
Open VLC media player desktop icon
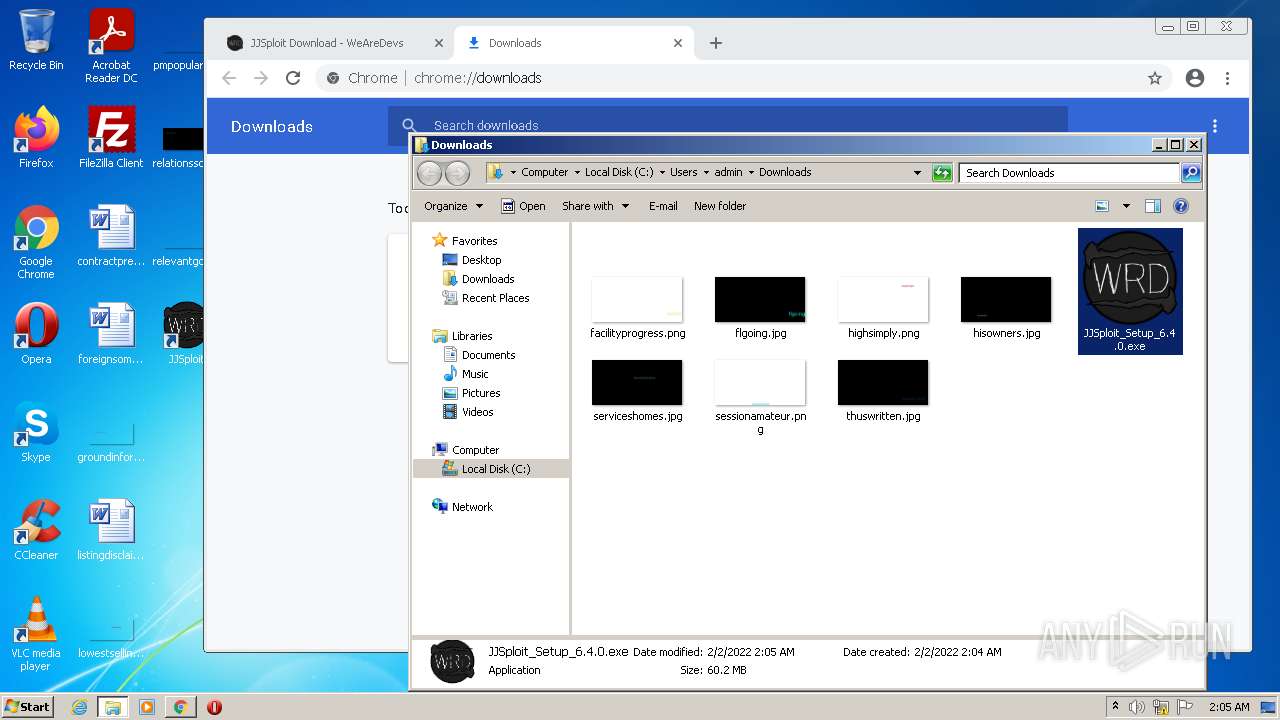(36, 633)
